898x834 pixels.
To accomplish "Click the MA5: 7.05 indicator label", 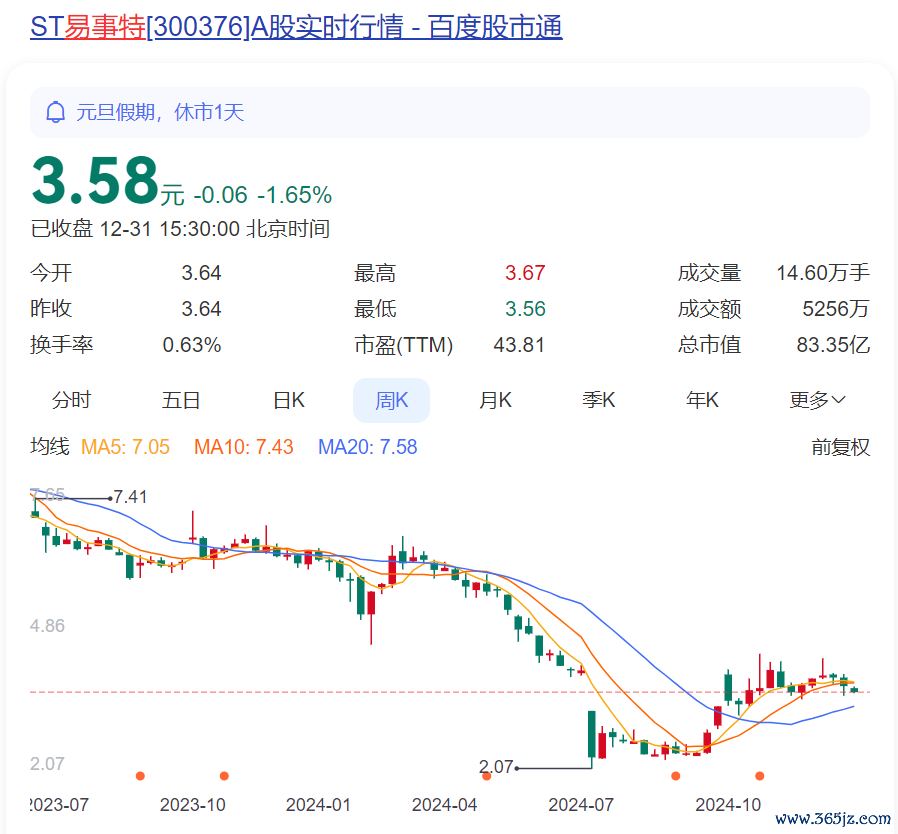I will click(x=125, y=447).
